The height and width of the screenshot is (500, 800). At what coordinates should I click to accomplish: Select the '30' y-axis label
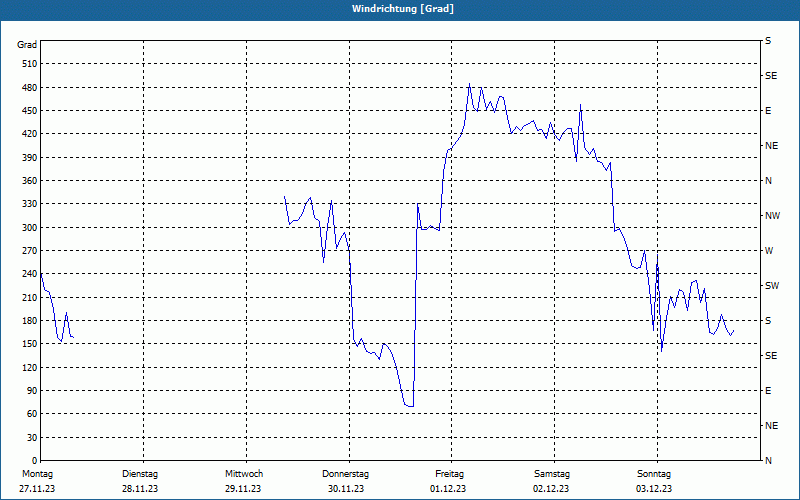pos(32,437)
